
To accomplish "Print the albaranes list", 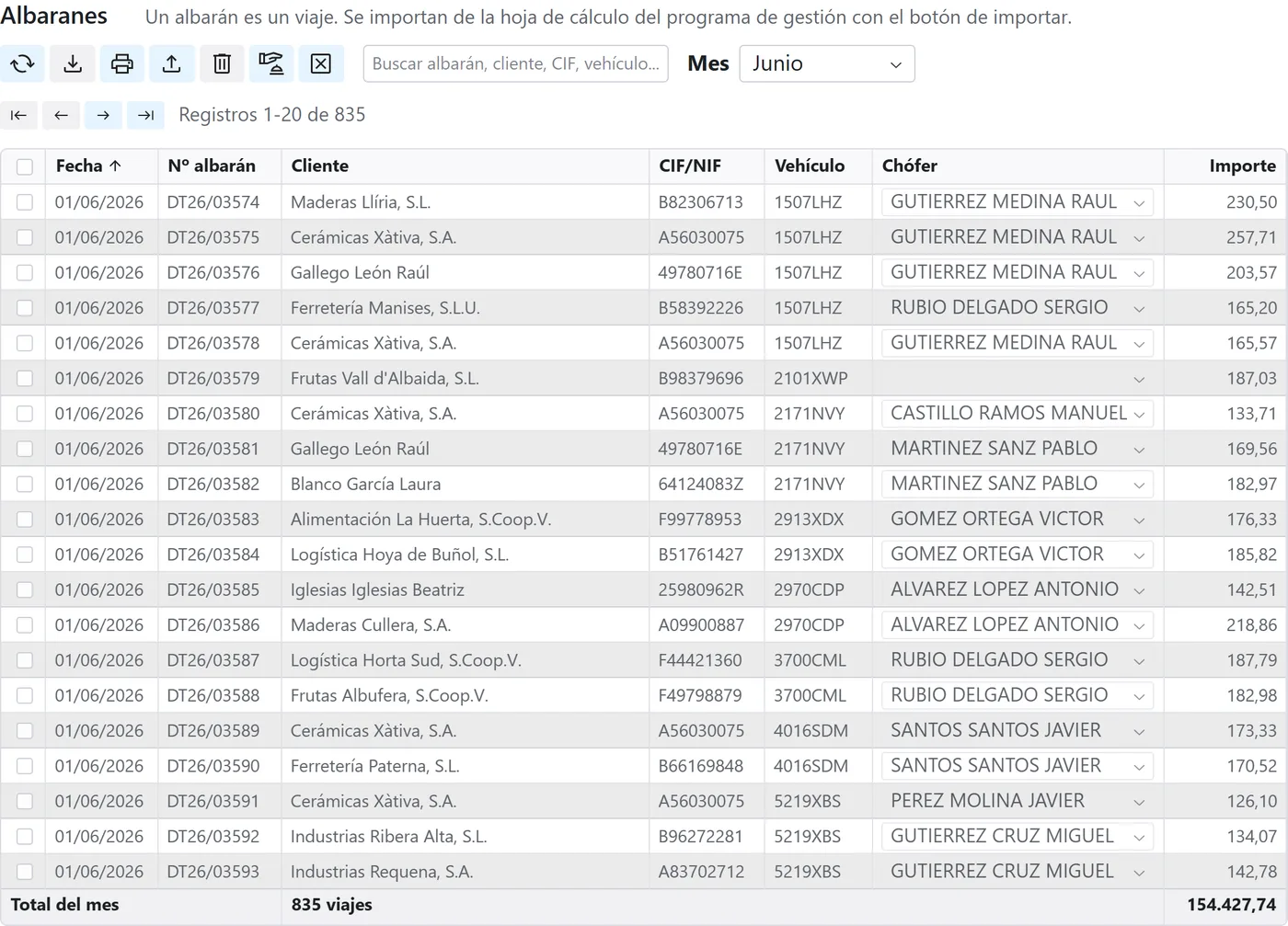I will coord(122,63).
